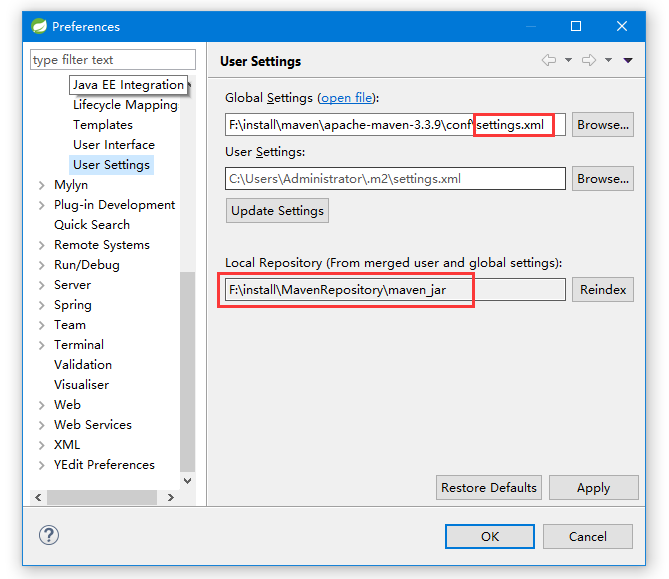Click the tree scroll left arrow
Screen dimensions: 669x579
(38, 498)
